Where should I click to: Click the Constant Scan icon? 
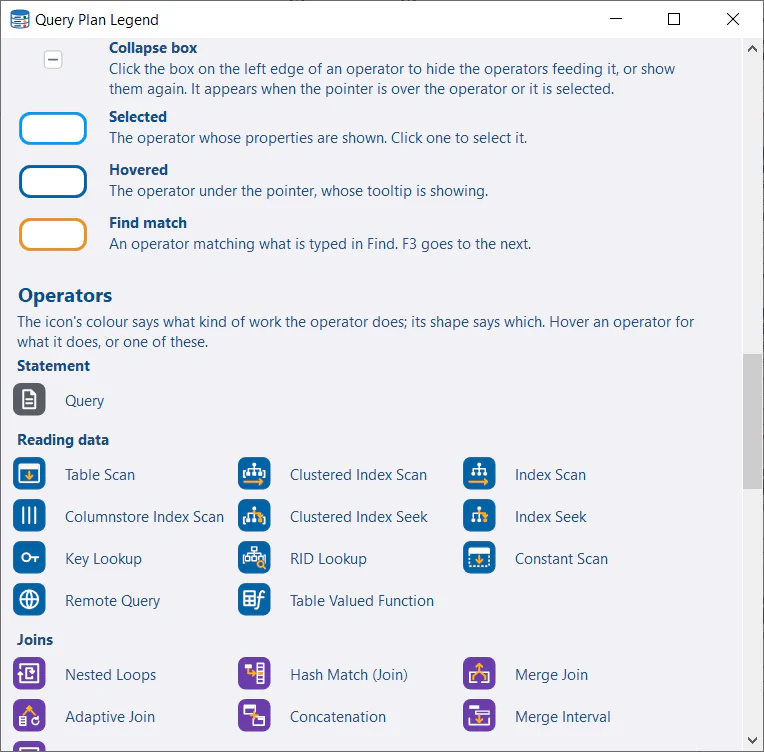479,558
